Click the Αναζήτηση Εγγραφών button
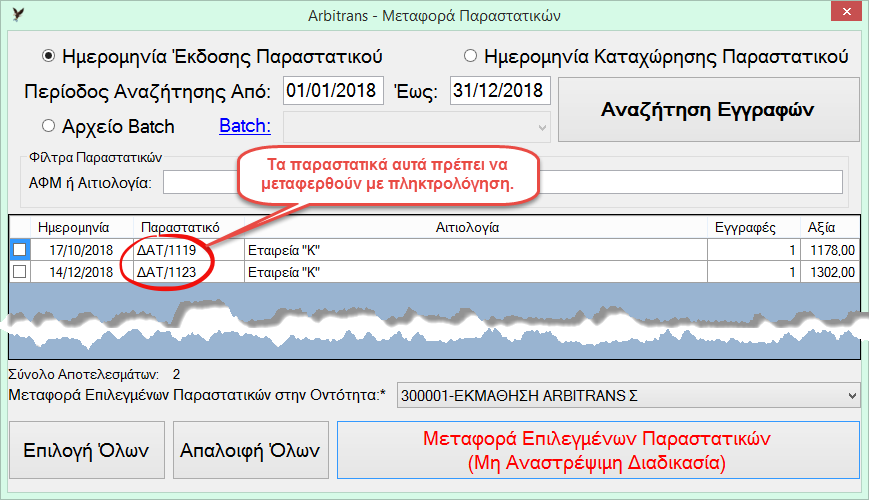The width and height of the screenshot is (869, 500). pos(708,110)
